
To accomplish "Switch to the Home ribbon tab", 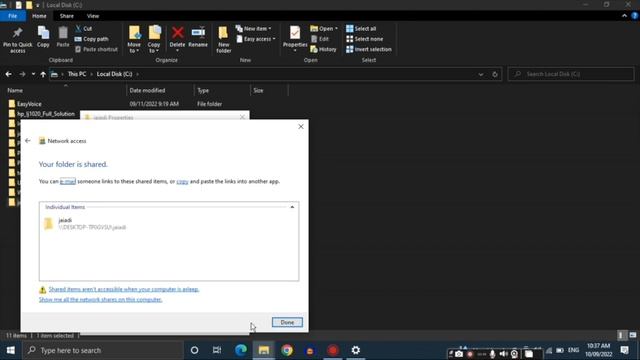I will (x=39, y=16).
